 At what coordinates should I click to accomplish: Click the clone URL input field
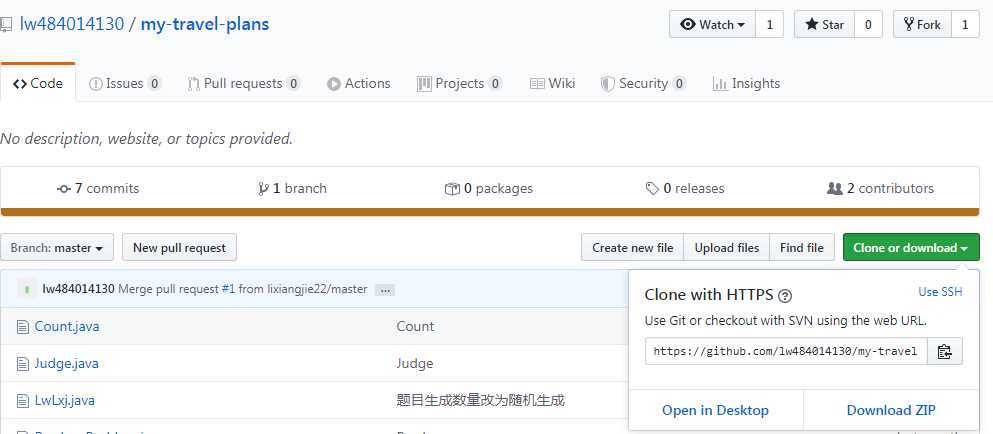pos(787,351)
